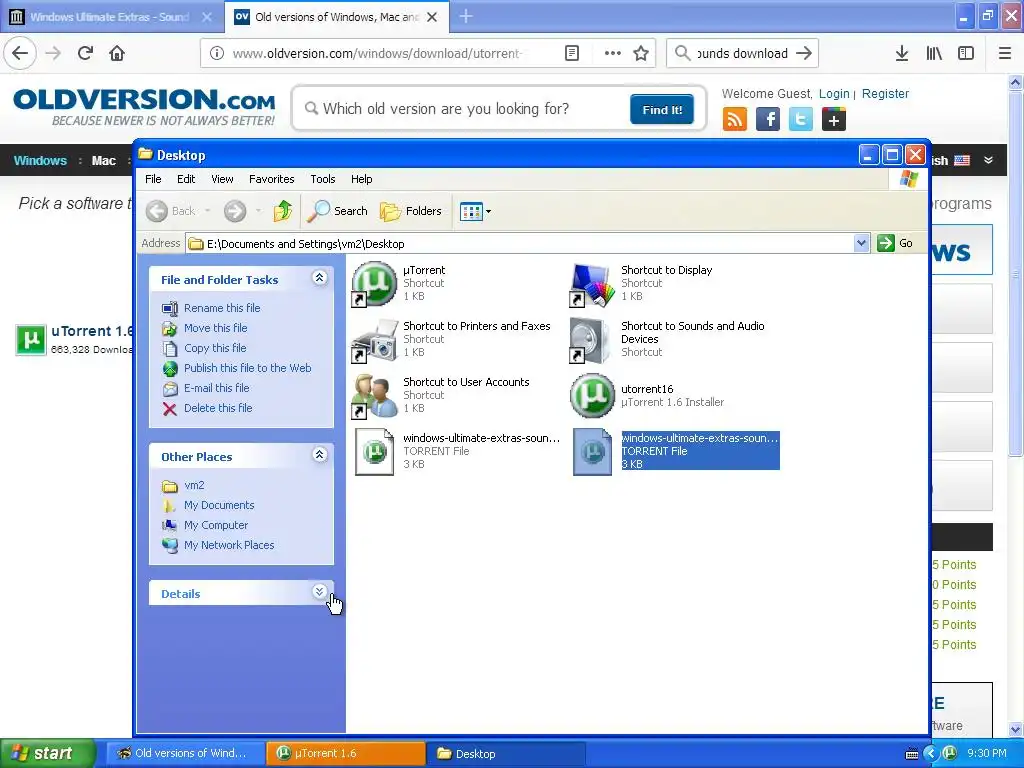Open the View menu in Desktop window
The image size is (1024, 768).
pos(222,179)
